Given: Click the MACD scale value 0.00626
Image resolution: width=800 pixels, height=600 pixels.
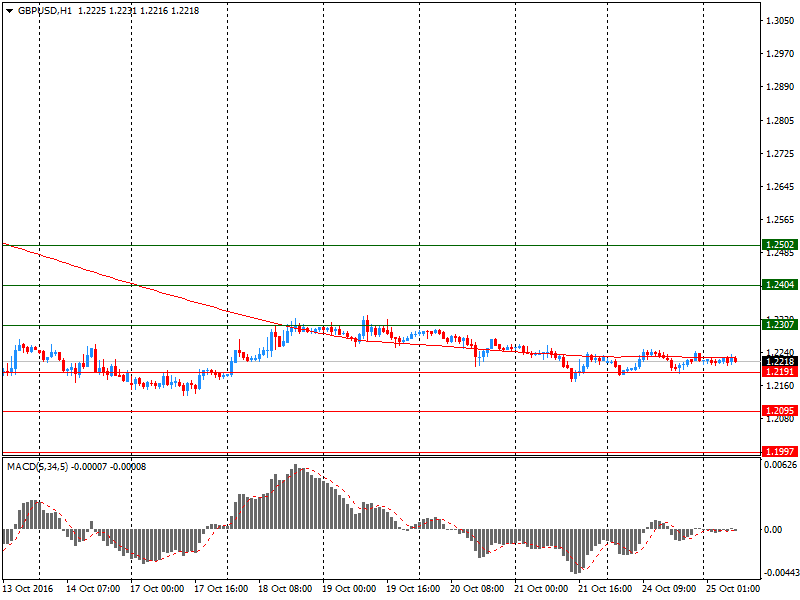Looking at the screenshot, I should (780, 464).
